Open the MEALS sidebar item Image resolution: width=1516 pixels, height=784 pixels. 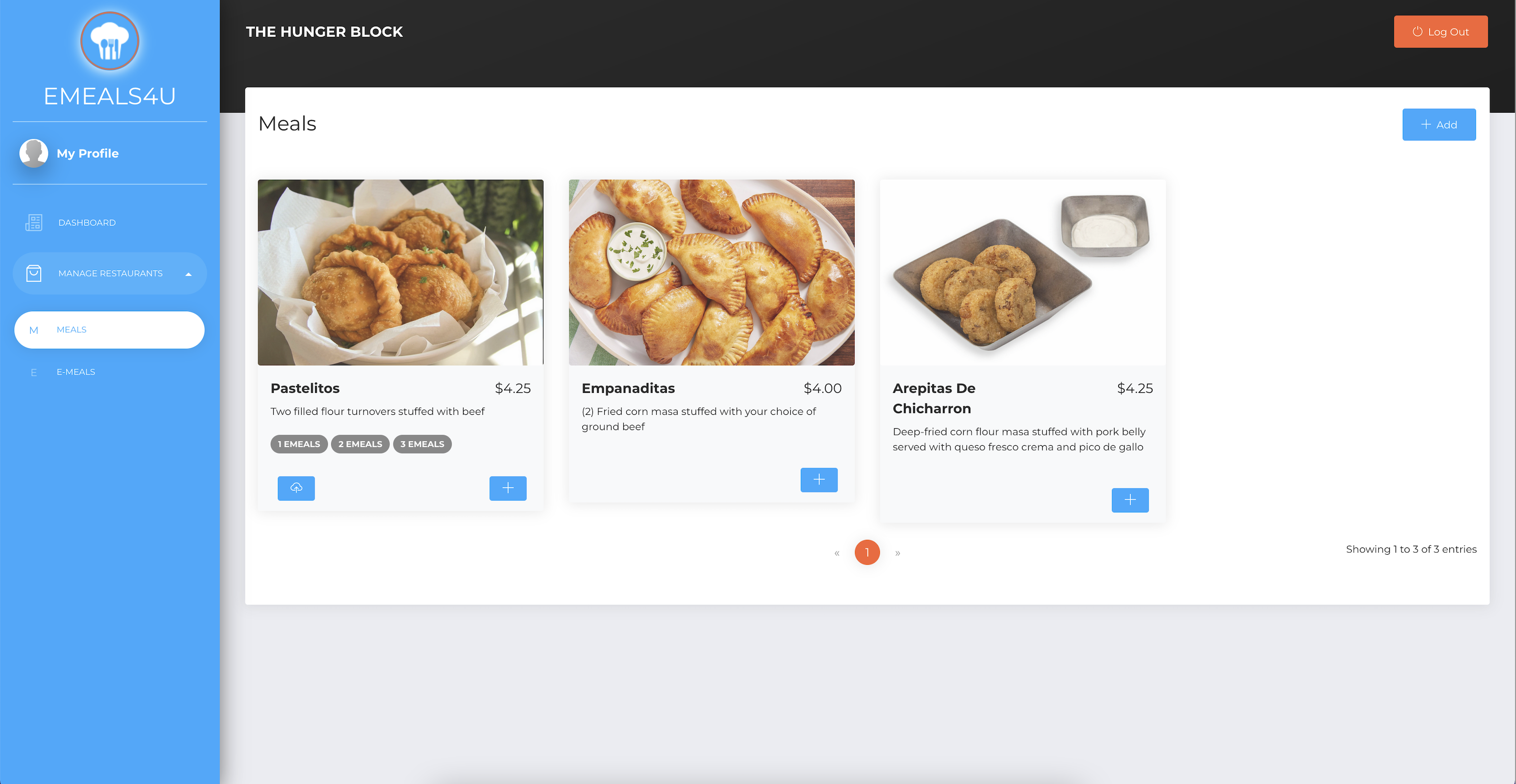tap(109, 330)
